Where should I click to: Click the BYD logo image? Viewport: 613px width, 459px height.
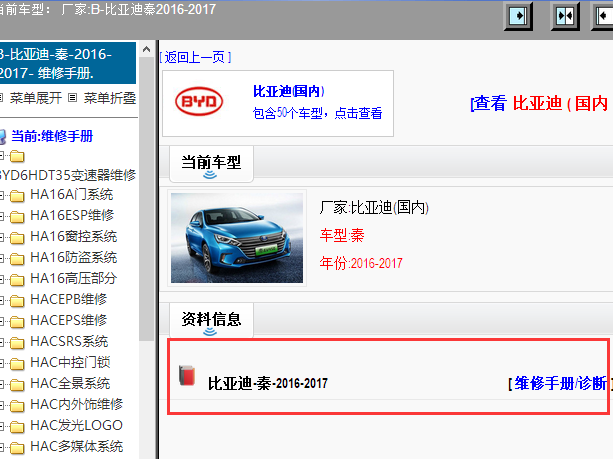point(199,101)
